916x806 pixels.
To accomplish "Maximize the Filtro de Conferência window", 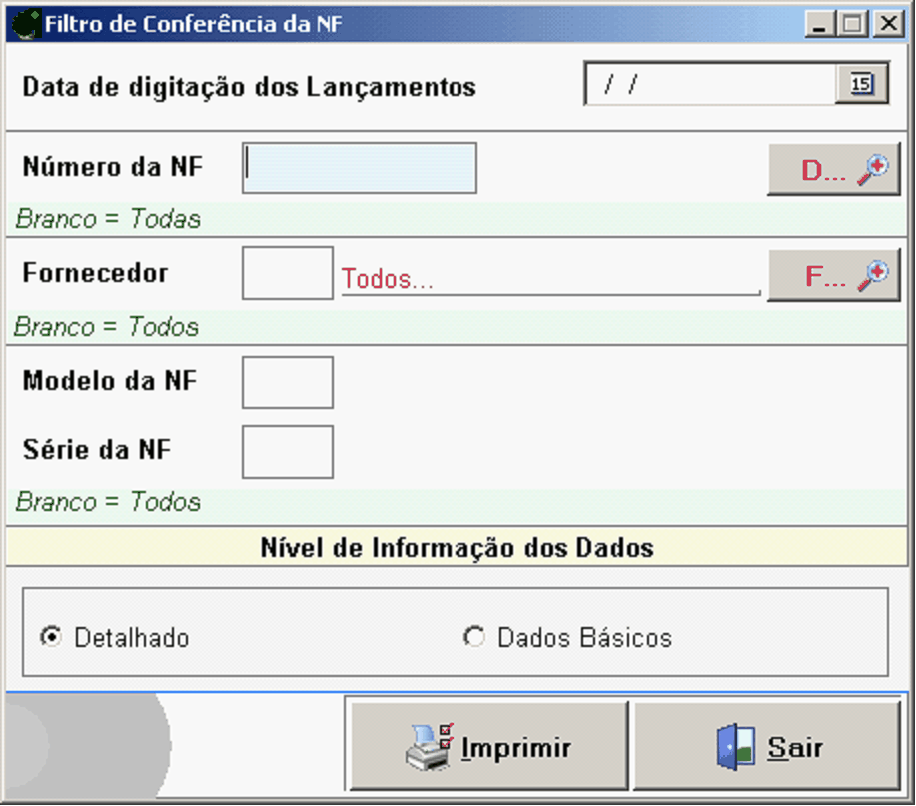I will pyautogui.click(x=853, y=24).
